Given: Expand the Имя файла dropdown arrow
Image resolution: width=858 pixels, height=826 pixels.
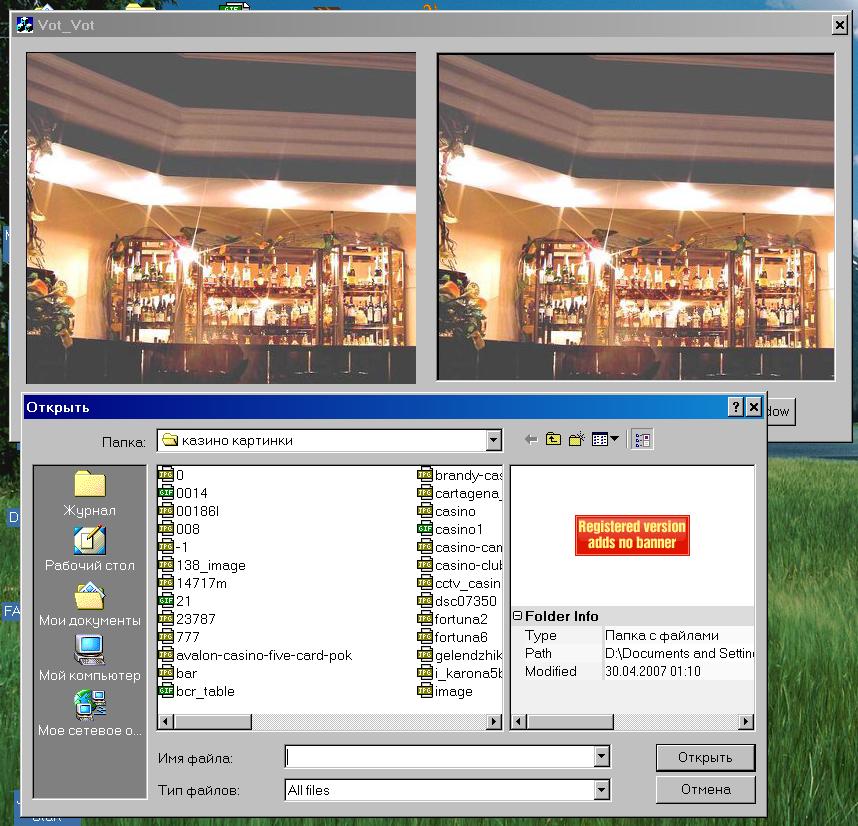Looking at the screenshot, I should pos(601,757).
